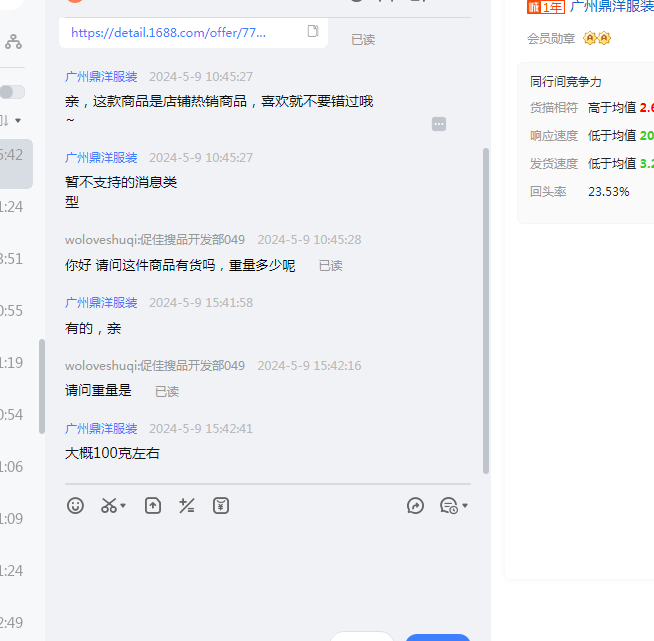Toggle the switch in left sidebar
This screenshot has width=654, height=641.
[x=12, y=92]
